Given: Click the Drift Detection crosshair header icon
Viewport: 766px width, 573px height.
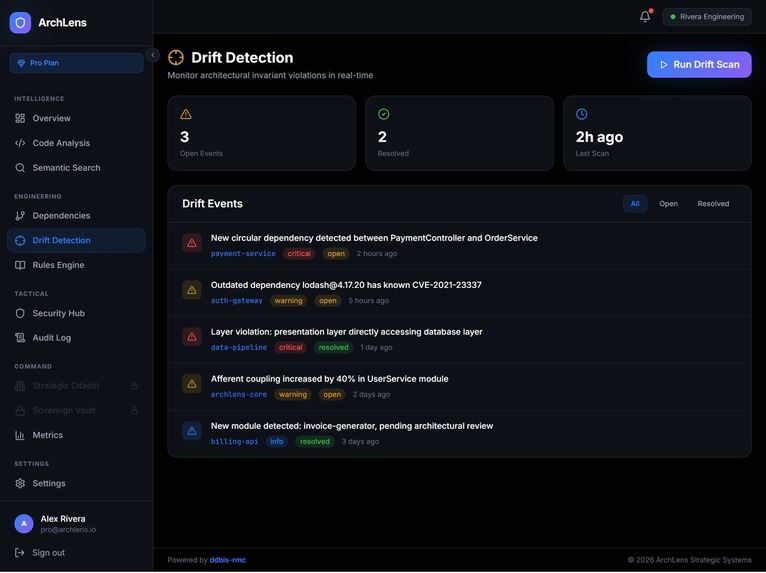Looking at the screenshot, I should click(x=176, y=58).
